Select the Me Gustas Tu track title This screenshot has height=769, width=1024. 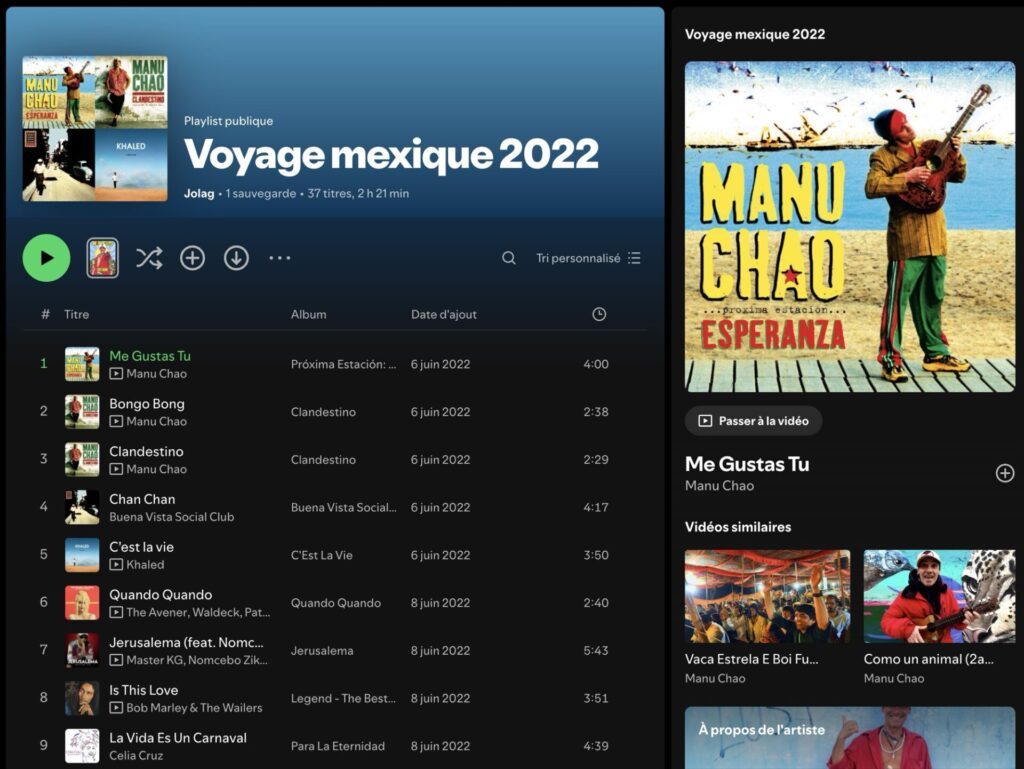(x=150, y=356)
